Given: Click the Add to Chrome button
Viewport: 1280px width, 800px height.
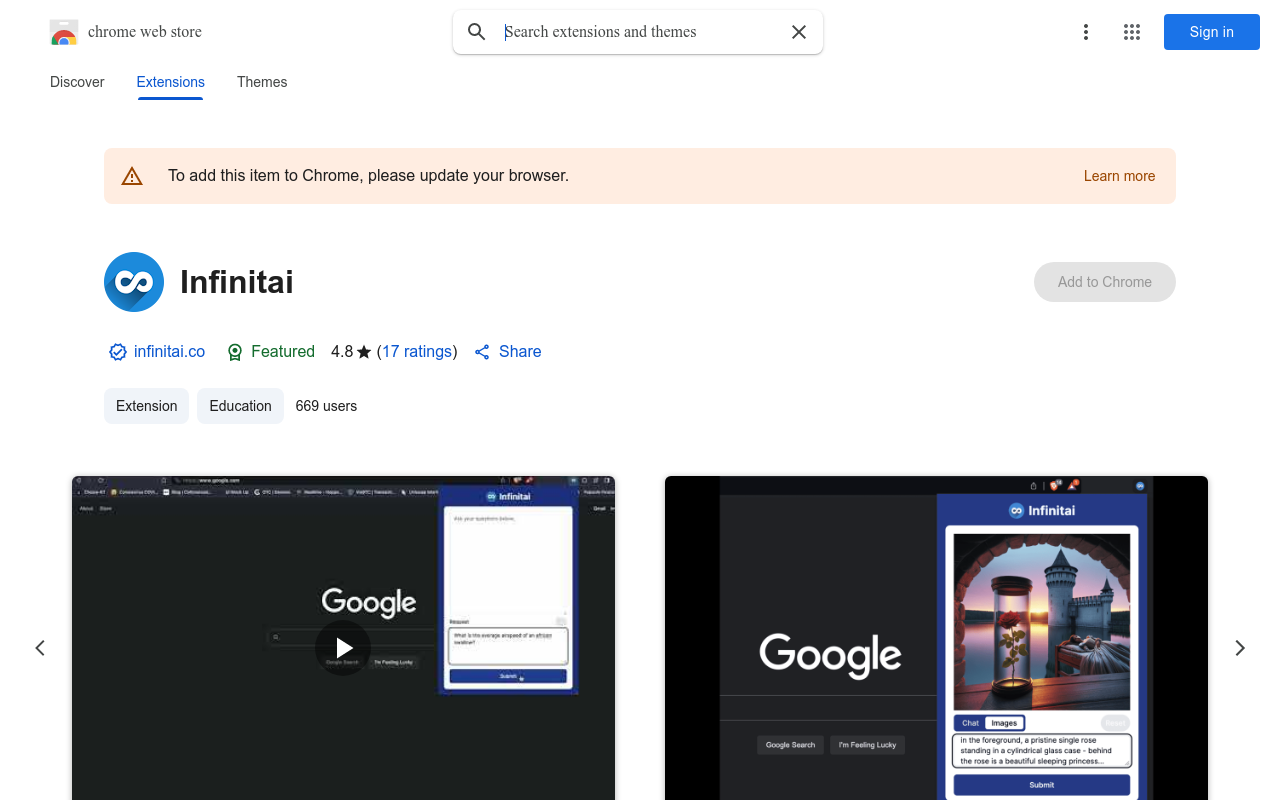Looking at the screenshot, I should pyautogui.click(x=1105, y=282).
